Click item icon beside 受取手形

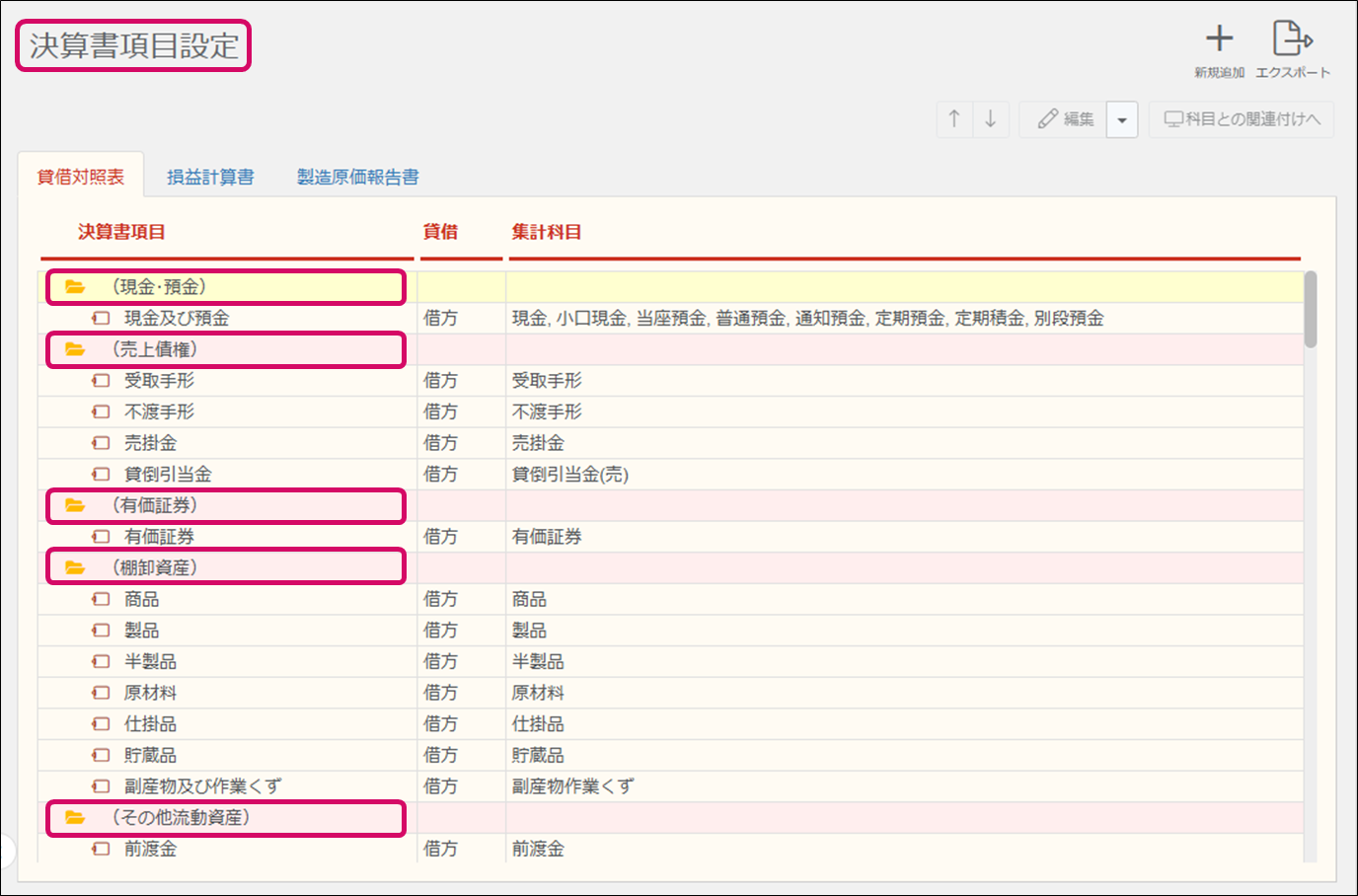pos(101,381)
